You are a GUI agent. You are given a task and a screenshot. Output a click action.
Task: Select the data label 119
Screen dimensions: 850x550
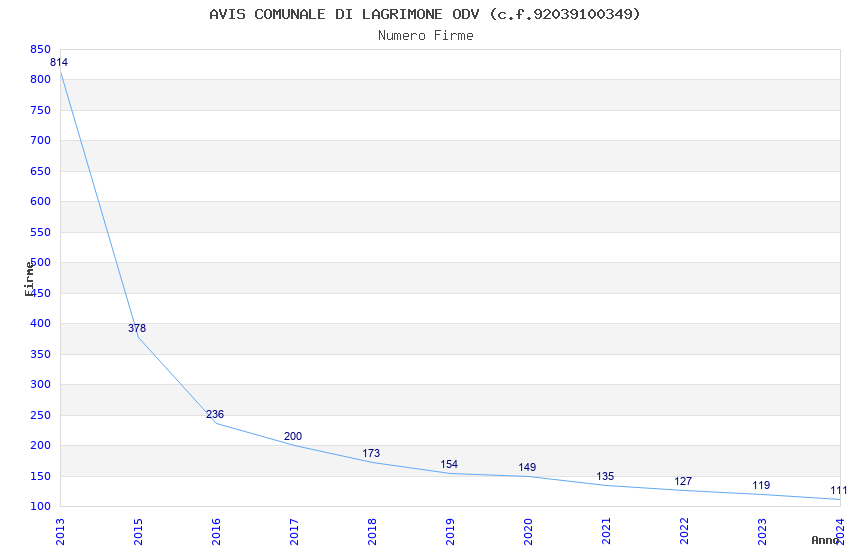[762, 486]
